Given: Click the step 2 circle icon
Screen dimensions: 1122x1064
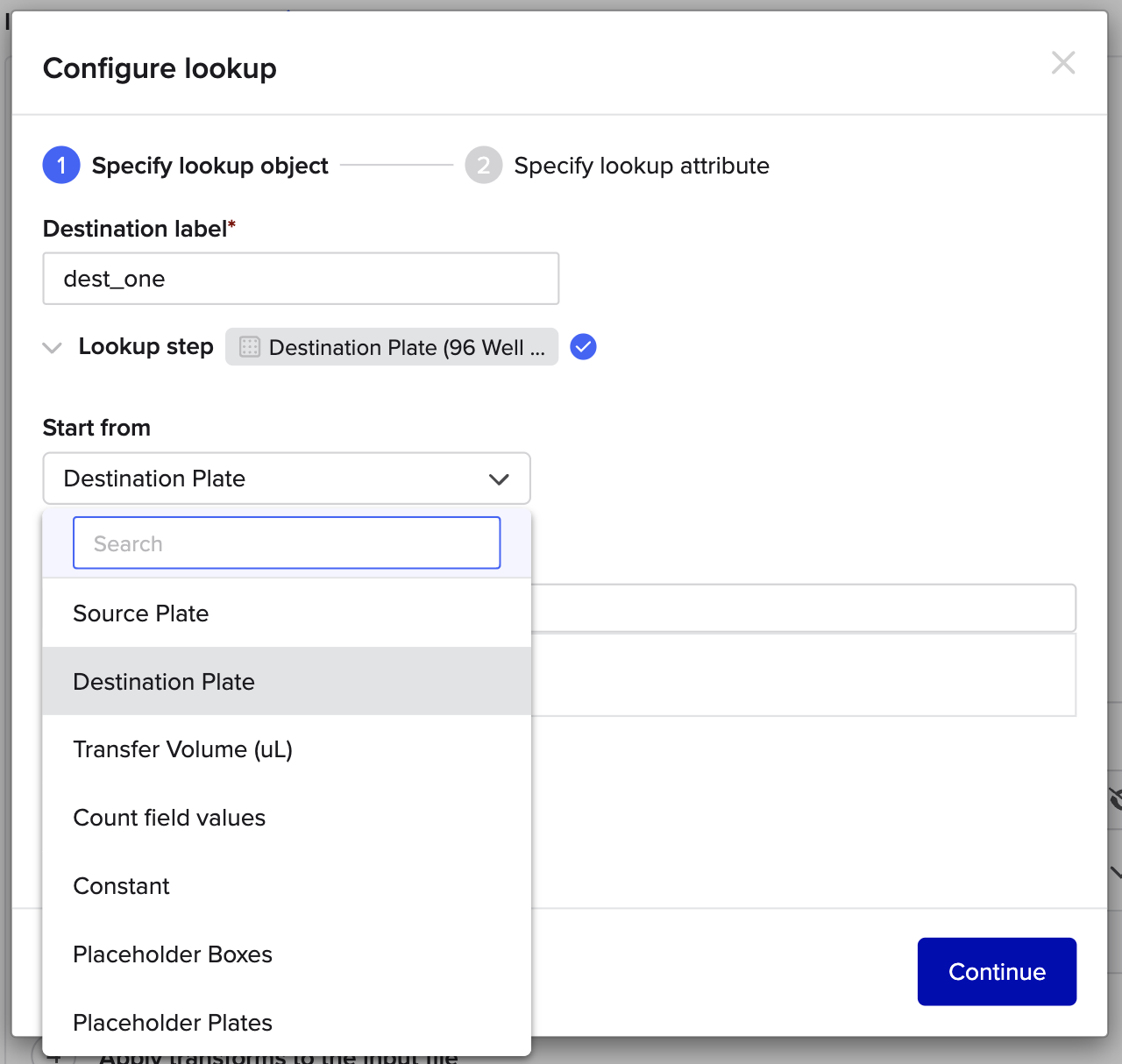Looking at the screenshot, I should pyautogui.click(x=483, y=166).
